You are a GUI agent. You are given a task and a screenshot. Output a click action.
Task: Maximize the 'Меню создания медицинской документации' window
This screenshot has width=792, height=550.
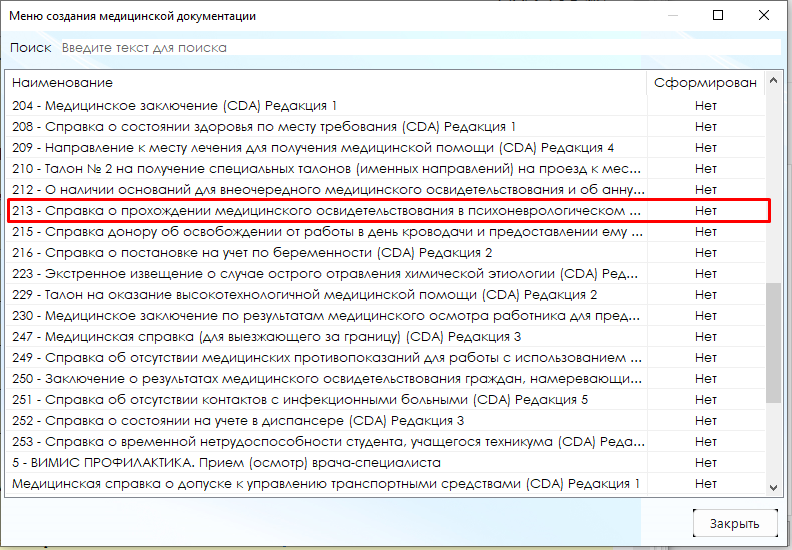tap(718, 15)
